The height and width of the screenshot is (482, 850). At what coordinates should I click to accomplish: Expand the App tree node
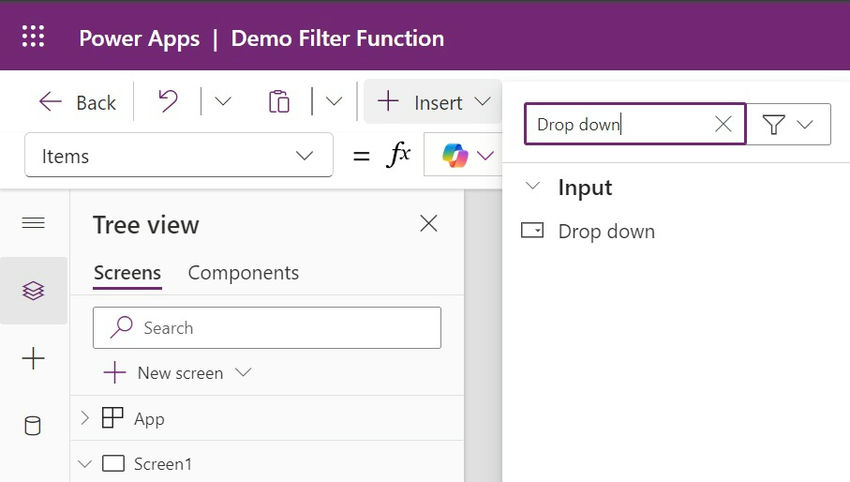coord(85,418)
